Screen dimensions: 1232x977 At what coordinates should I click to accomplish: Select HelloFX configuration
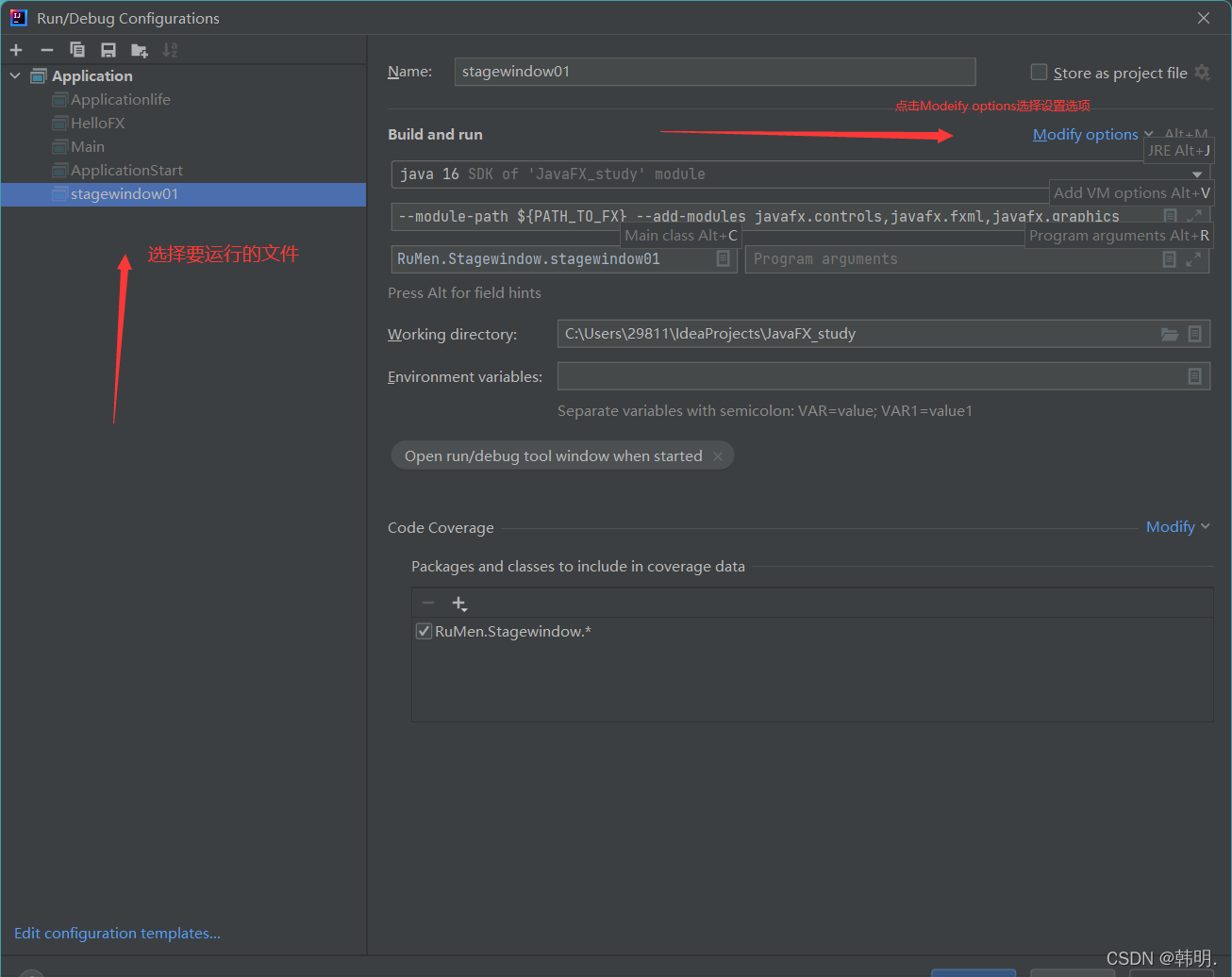(97, 123)
